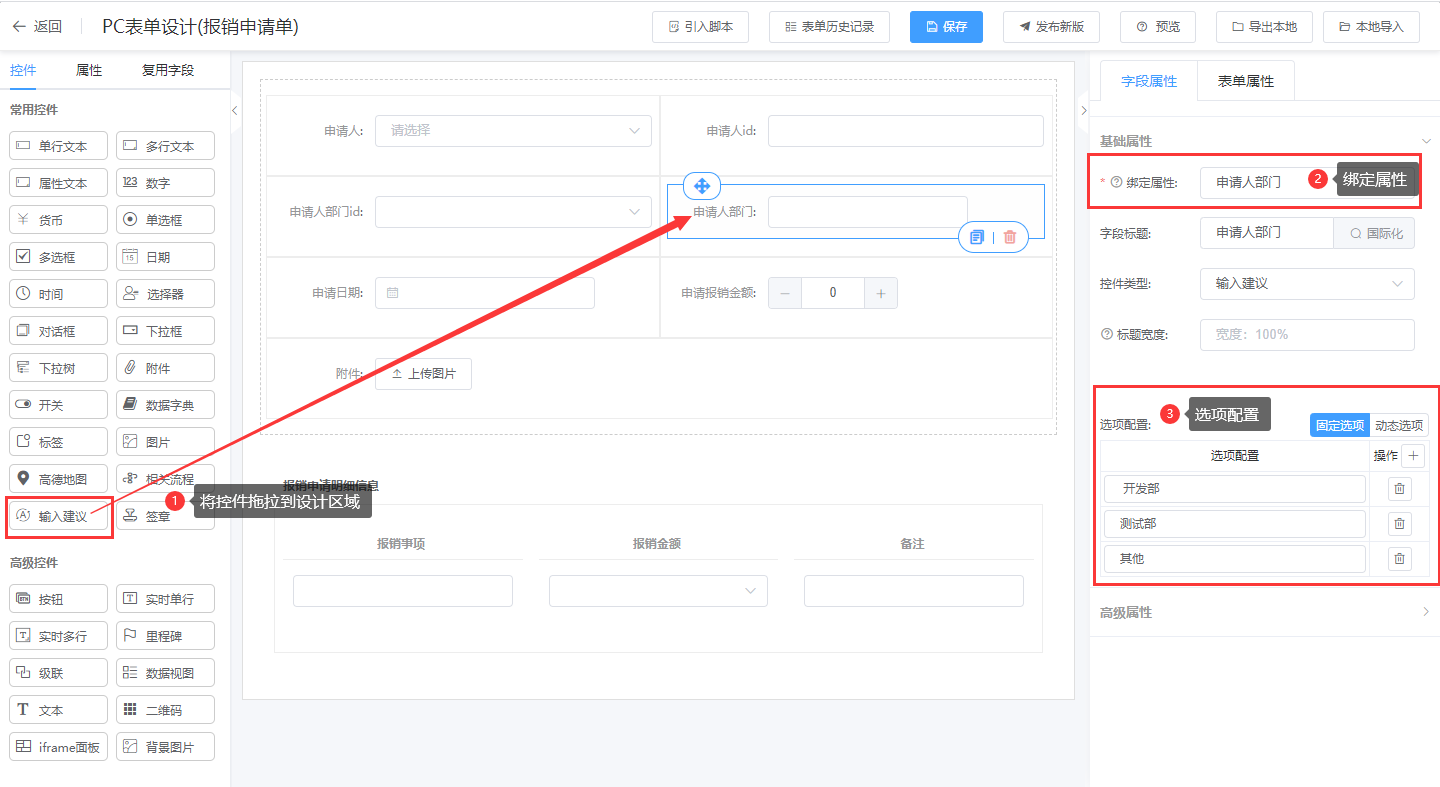This screenshot has height=787, width=1440.
Task: Open the 表单属性 tab
Action: point(1246,81)
